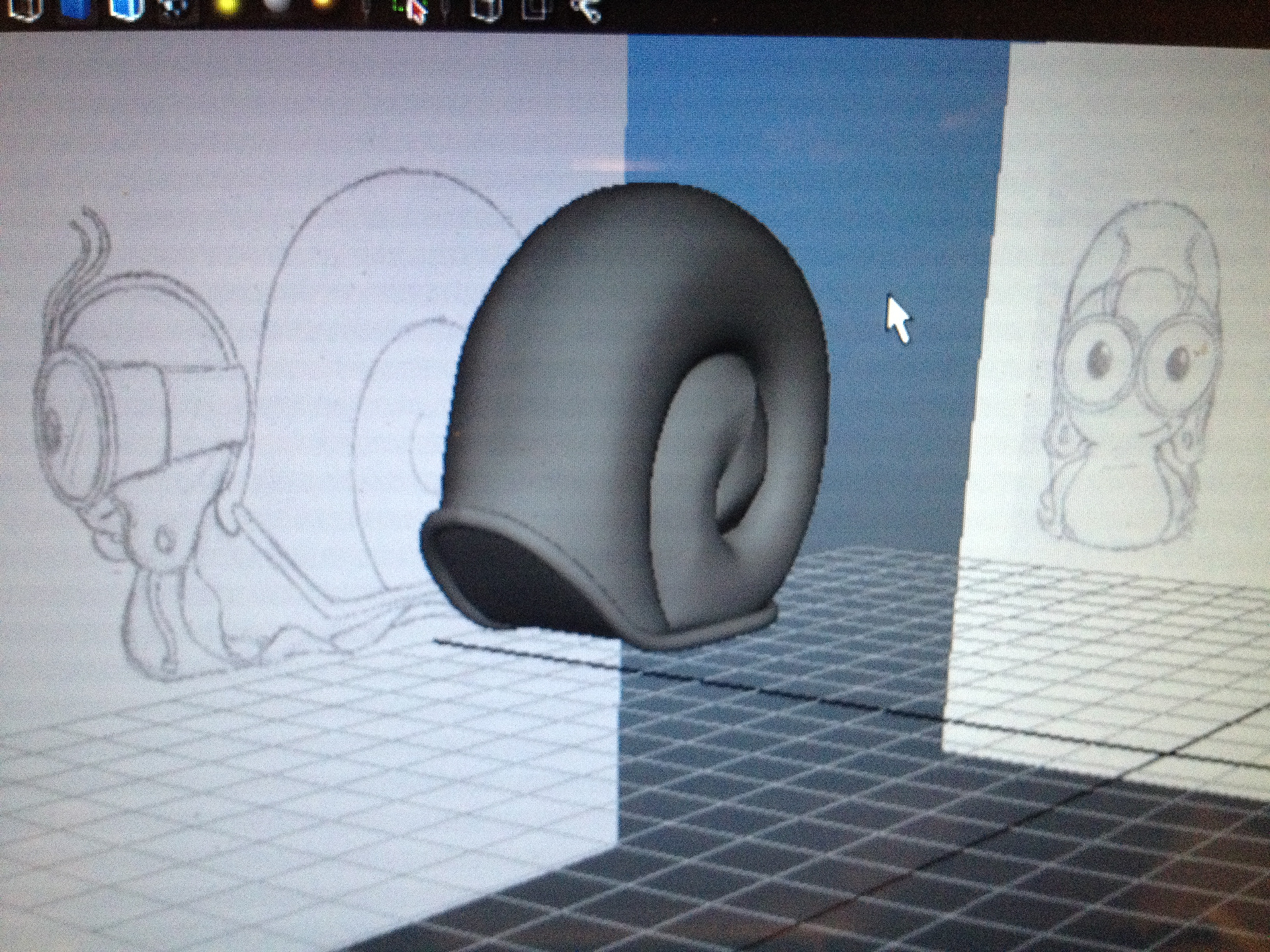Select the blue open-box tool icon
1270x952 pixels.
click(126, 10)
